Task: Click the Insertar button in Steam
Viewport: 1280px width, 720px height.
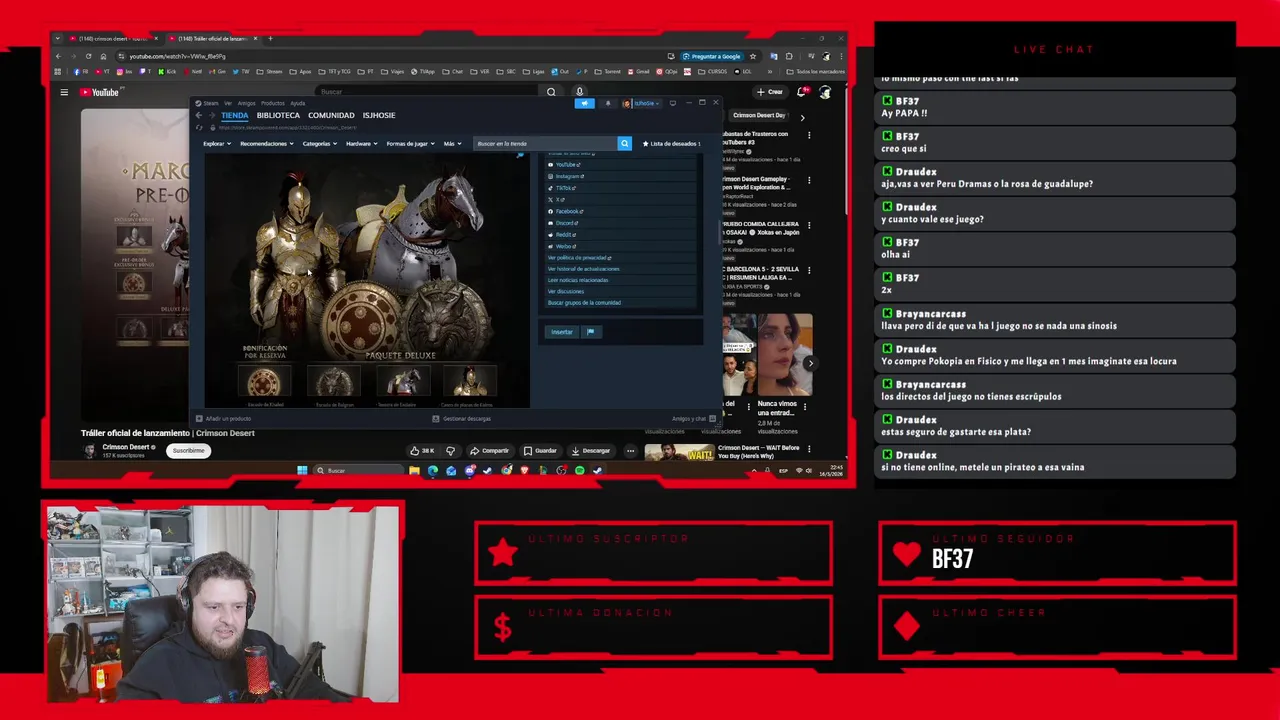Action: click(x=562, y=332)
